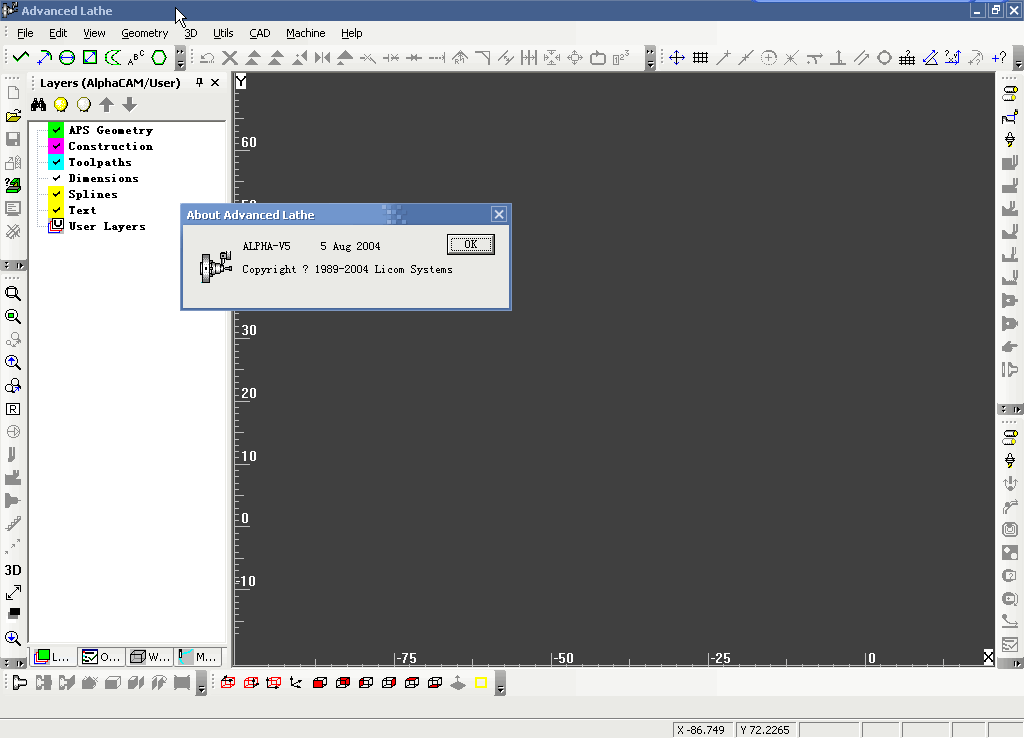Expand the cube views toolbar overflow options
Image resolution: width=1024 pixels, height=738 pixels.
(500, 683)
